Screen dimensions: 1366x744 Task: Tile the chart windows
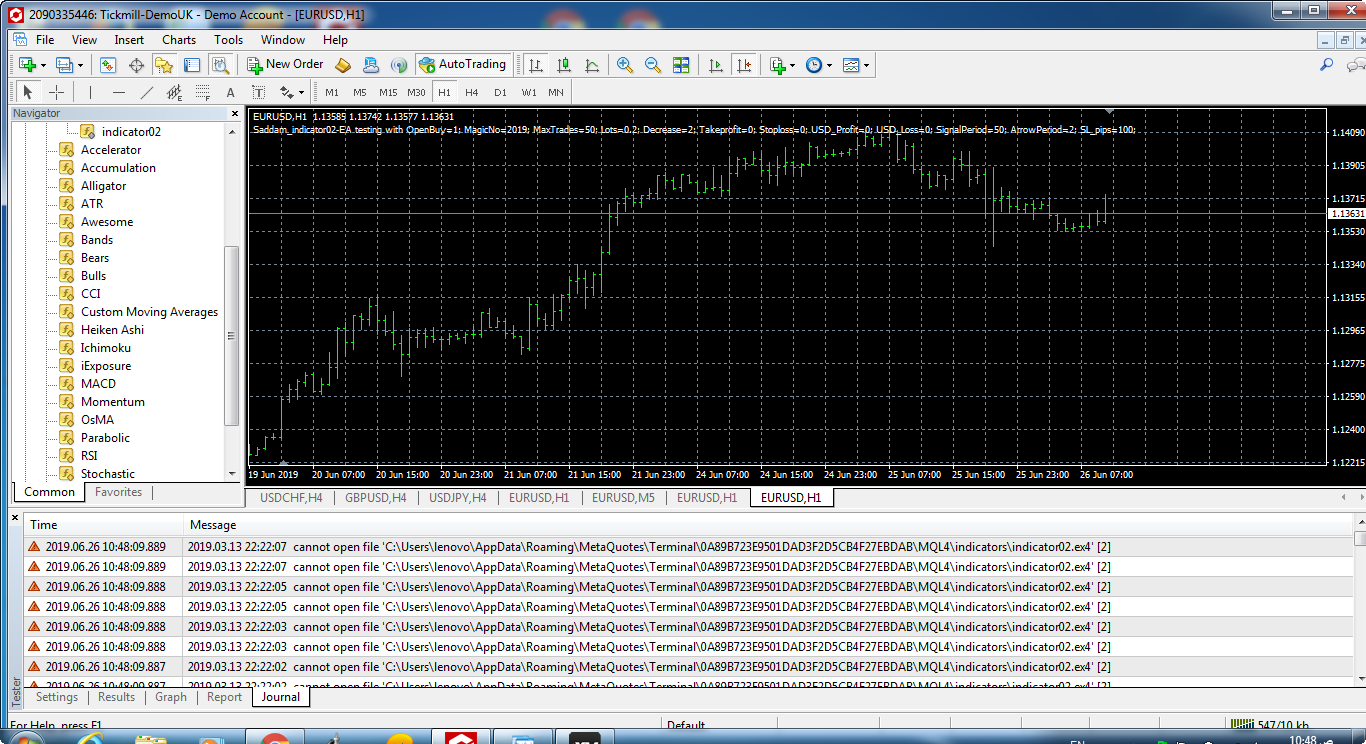coord(681,65)
